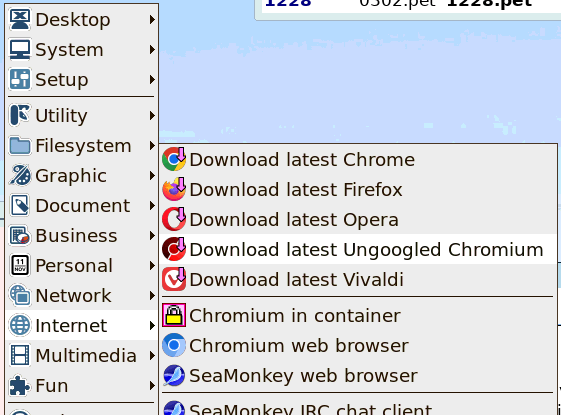Open the Fun menu category
This screenshot has height=415, width=561.
(82, 386)
